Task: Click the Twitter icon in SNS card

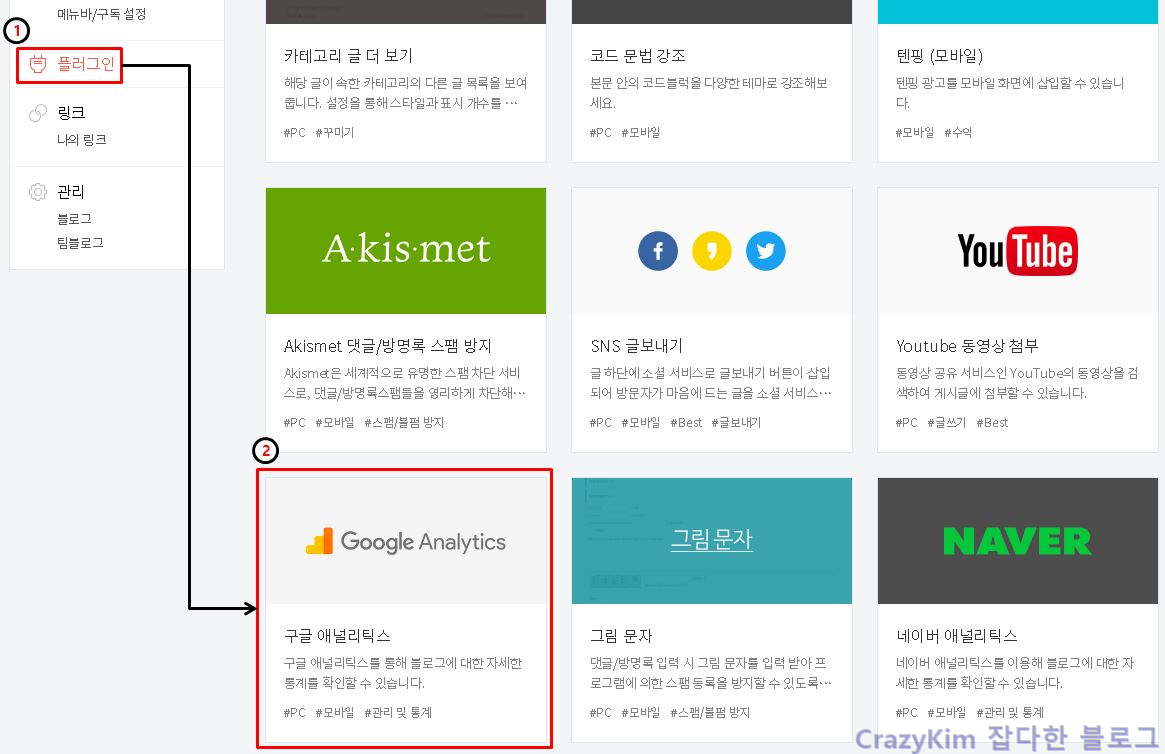Action: click(765, 251)
